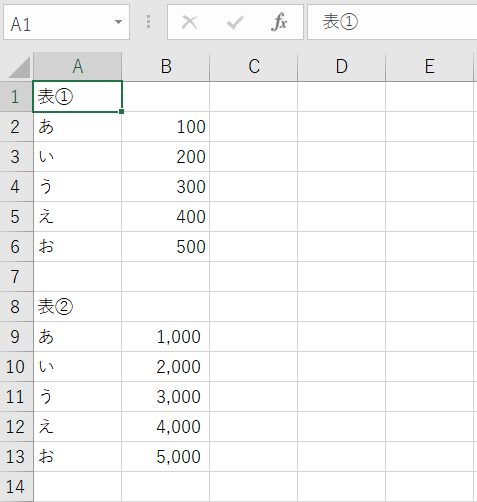This screenshot has height=502, width=477.
Task: Click cell A12 containing え
Action: 78,427
